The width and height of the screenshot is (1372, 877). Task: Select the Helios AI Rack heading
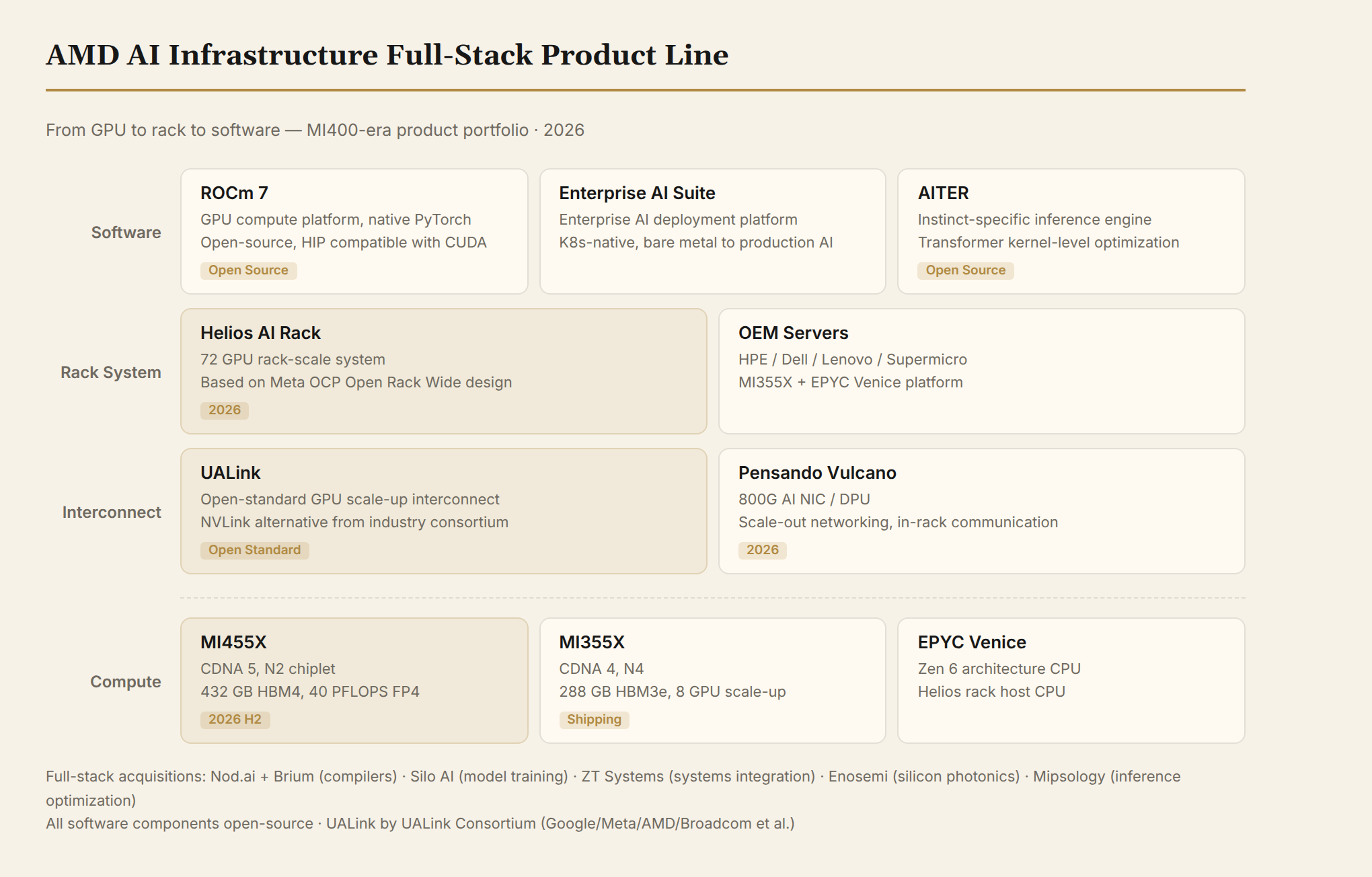[260, 333]
